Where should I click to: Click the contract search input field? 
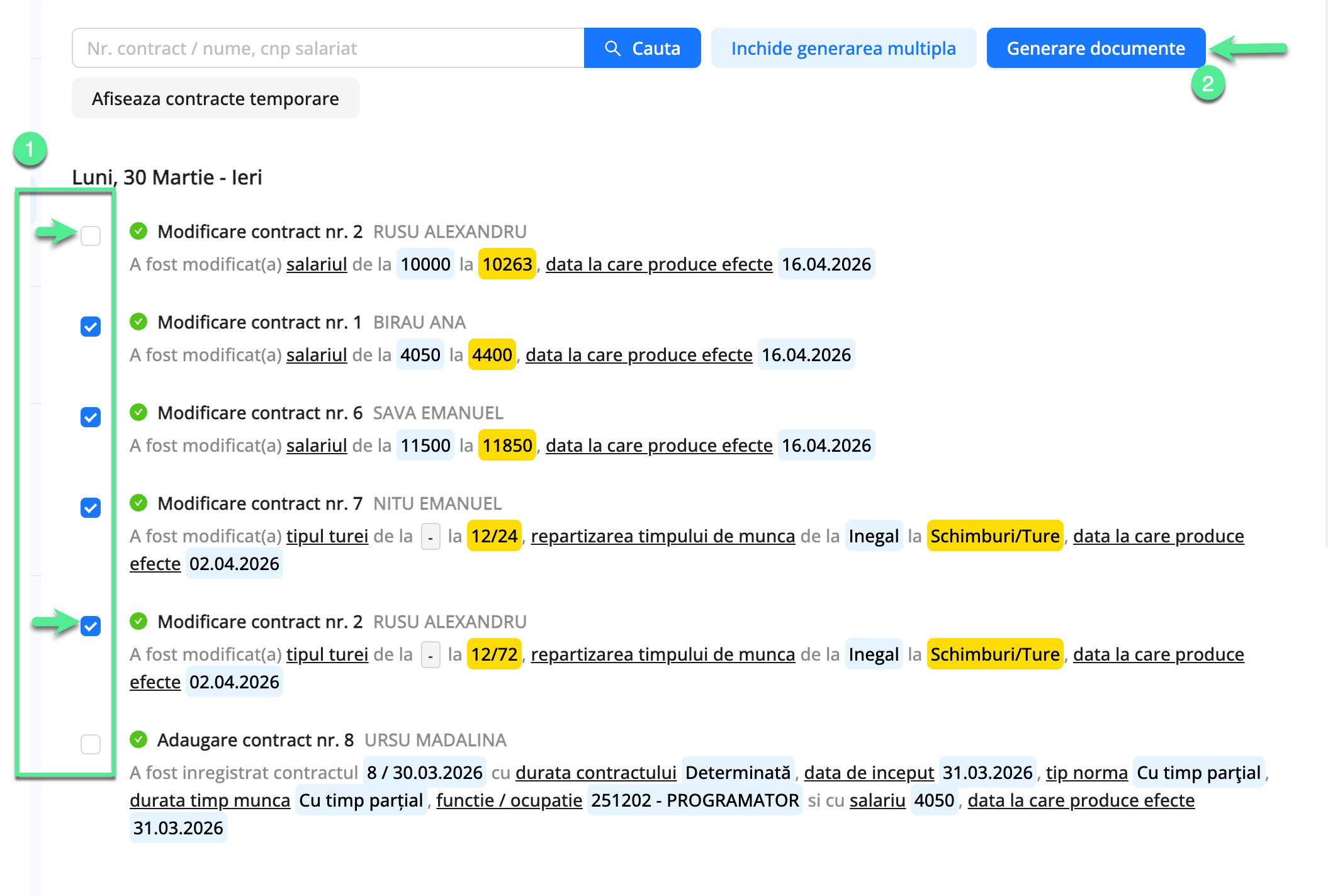pos(327,48)
